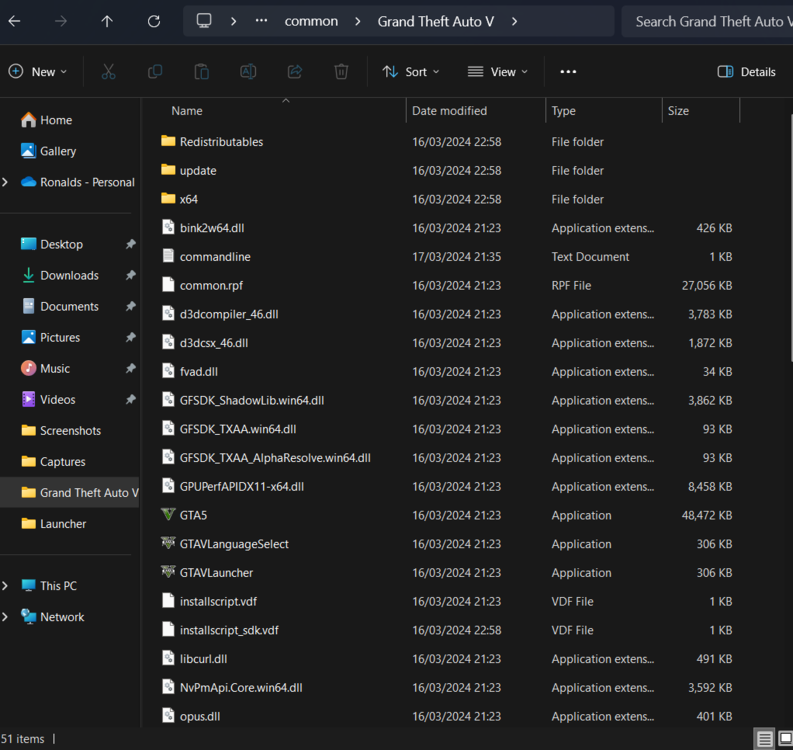The height and width of the screenshot is (750, 793).
Task: Expand the This PC node
Action: [x=5, y=586]
